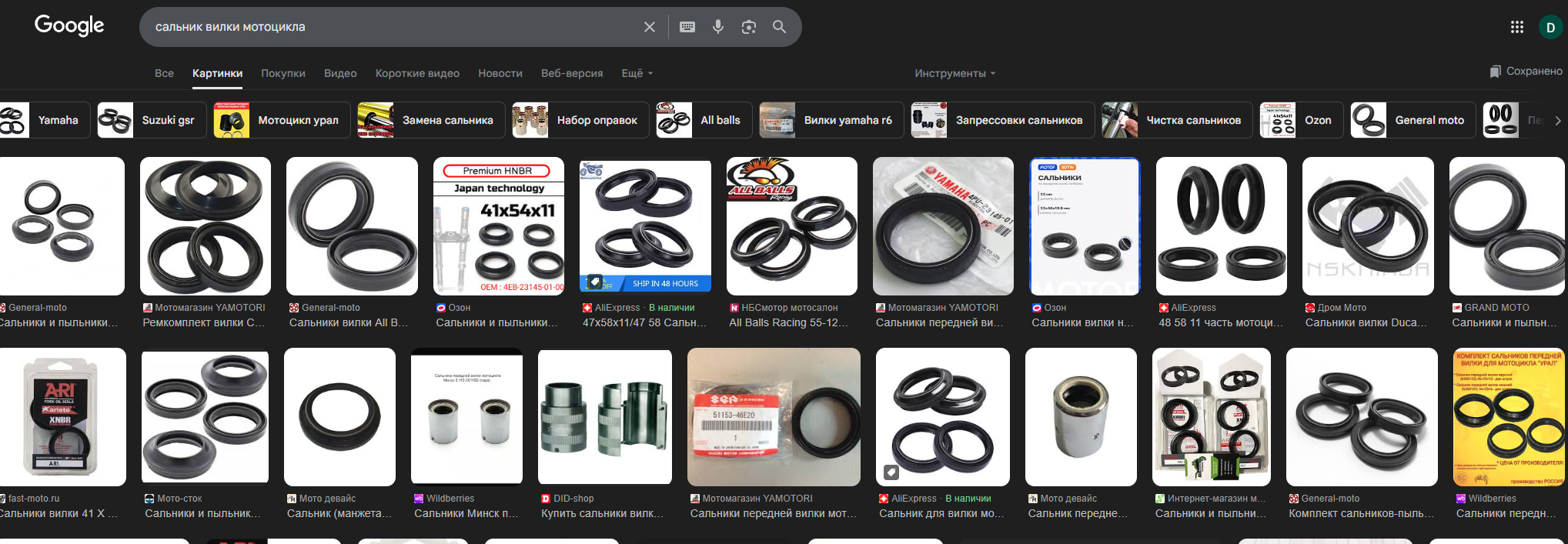
Task: Filter by the Suzuki gsr chip
Action: pos(152,120)
